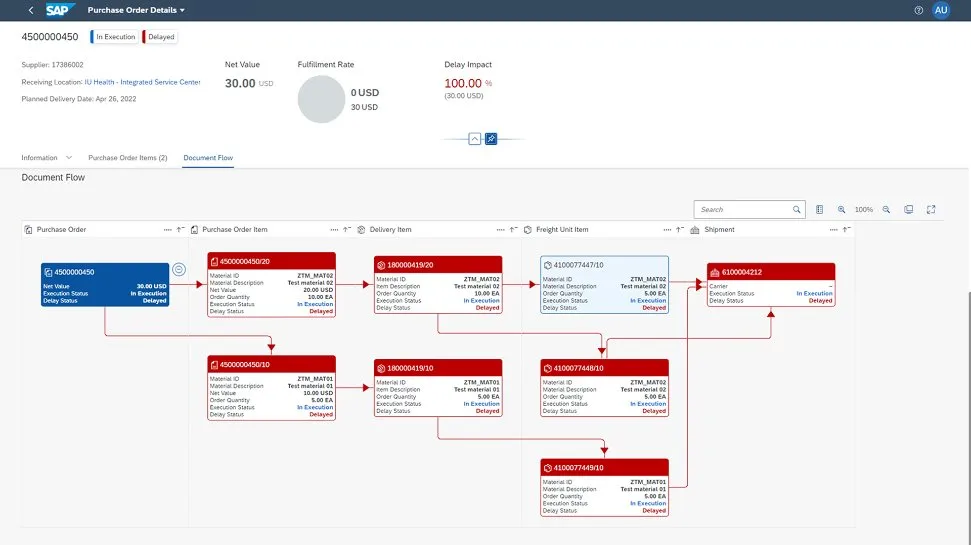Open the help question mark icon
971x545 pixels.
tap(918, 10)
